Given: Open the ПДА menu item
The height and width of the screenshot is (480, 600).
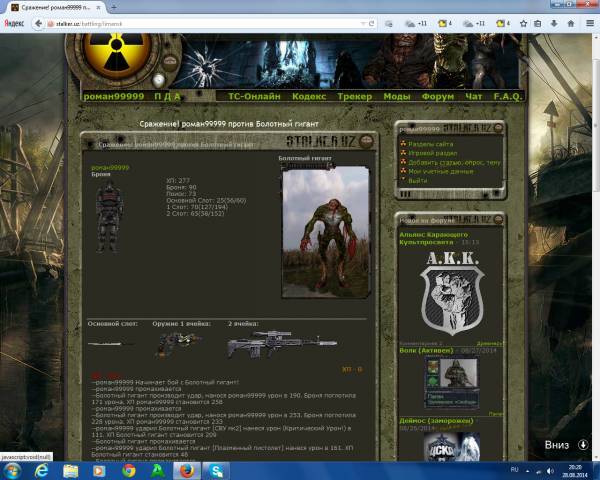Looking at the screenshot, I should [167, 96].
